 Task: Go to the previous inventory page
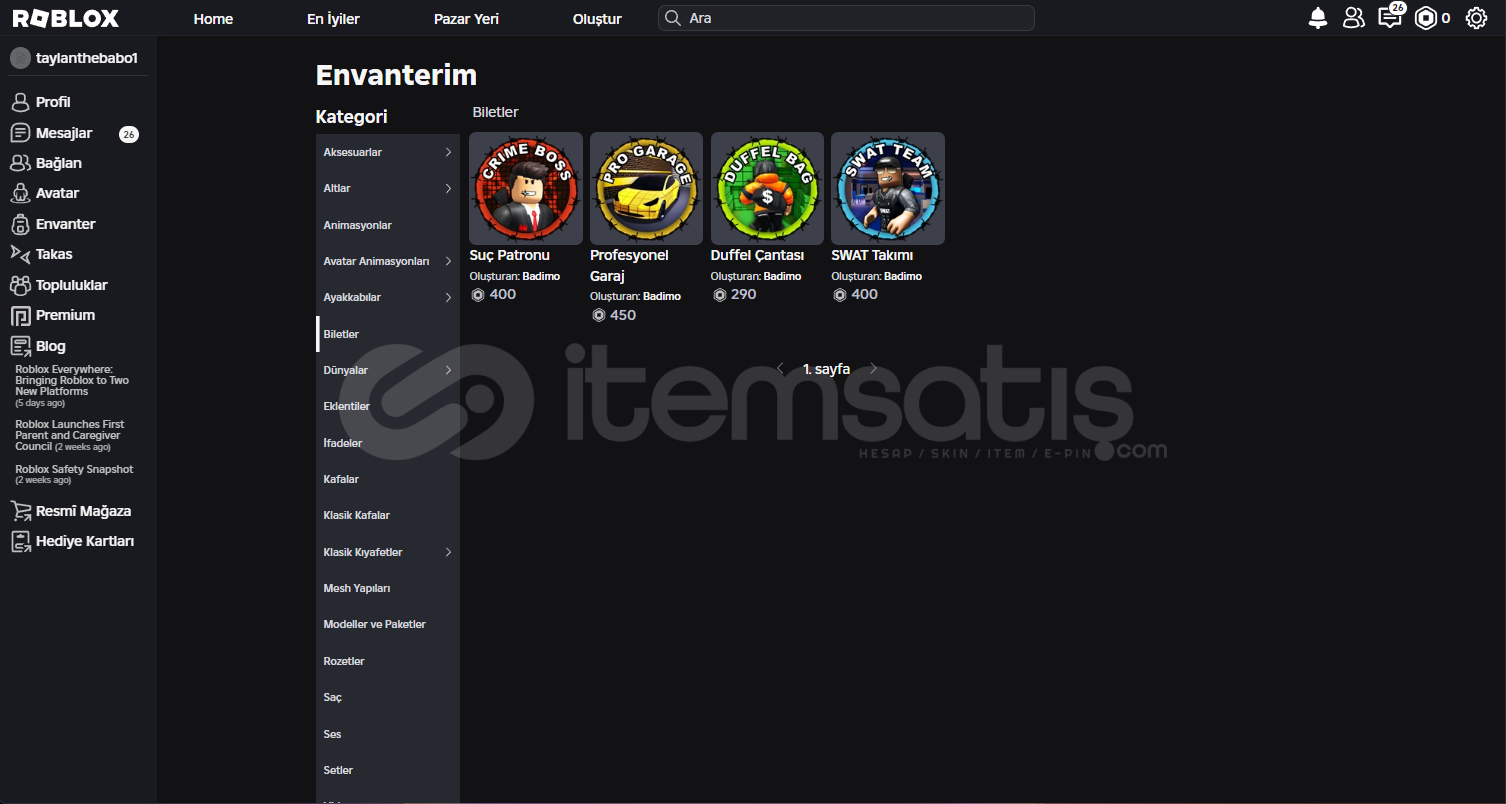[x=780, y=369]
